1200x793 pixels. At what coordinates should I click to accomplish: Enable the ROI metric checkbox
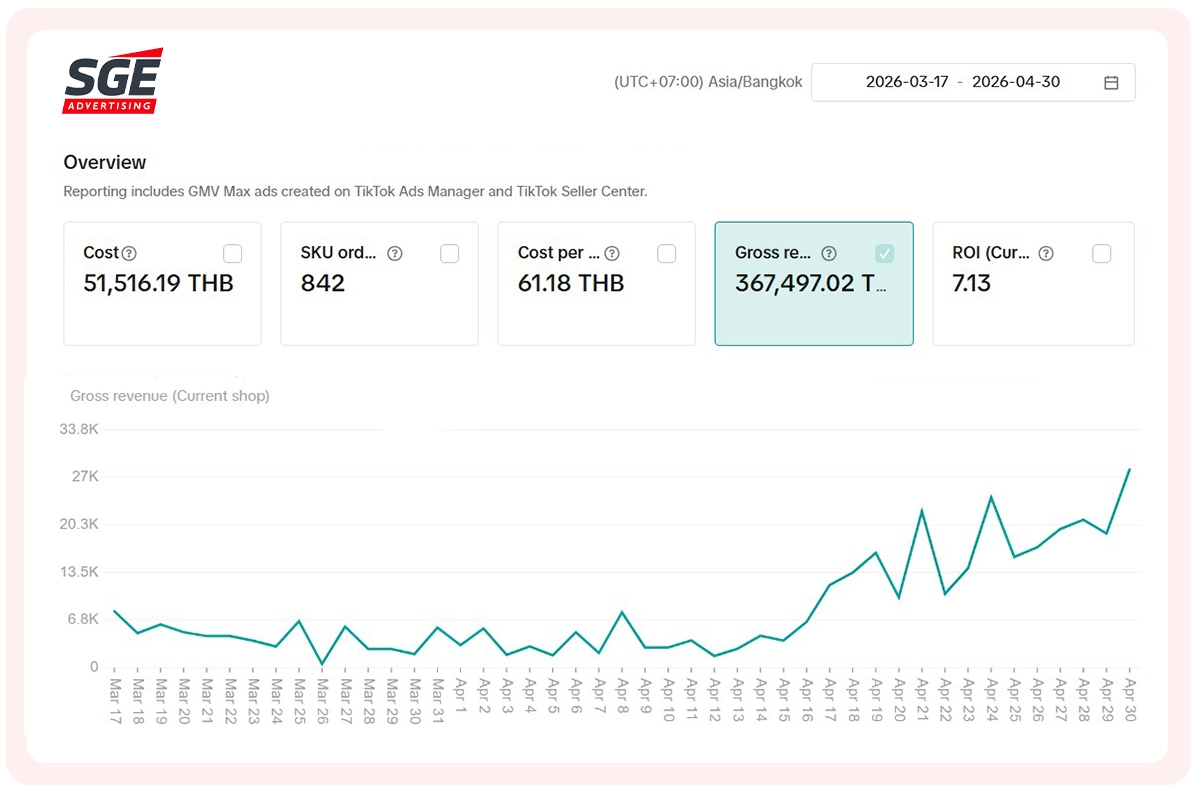pos(1102,254)
